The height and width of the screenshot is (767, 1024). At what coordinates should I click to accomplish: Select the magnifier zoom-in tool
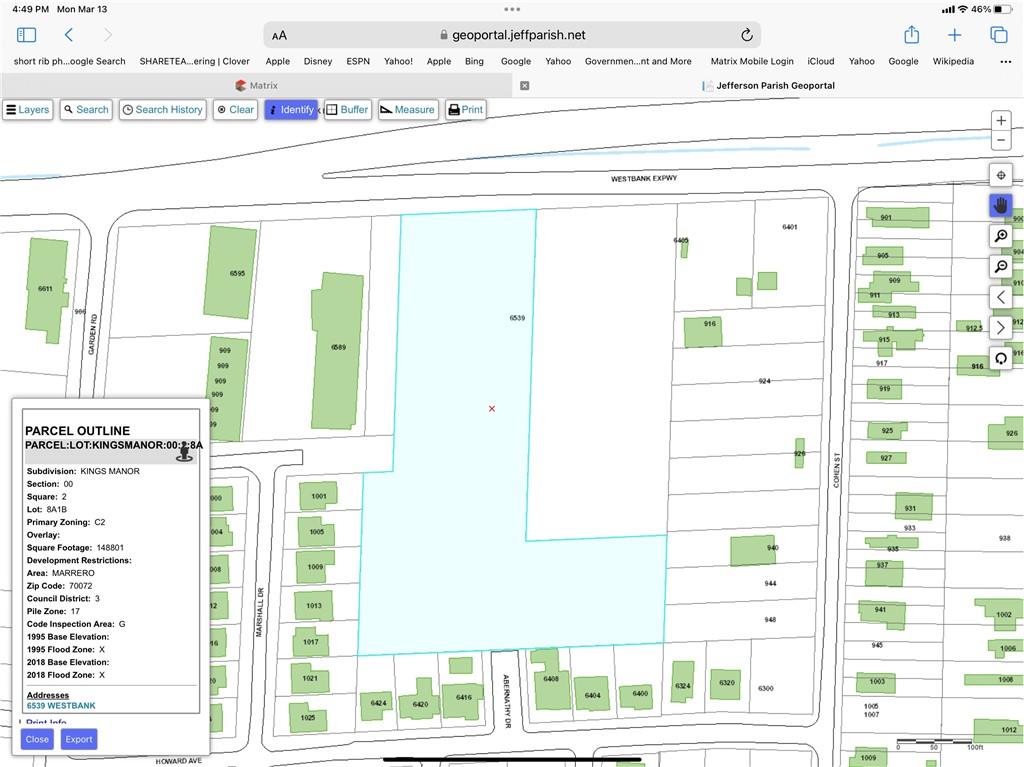(x=1000, y=236)
